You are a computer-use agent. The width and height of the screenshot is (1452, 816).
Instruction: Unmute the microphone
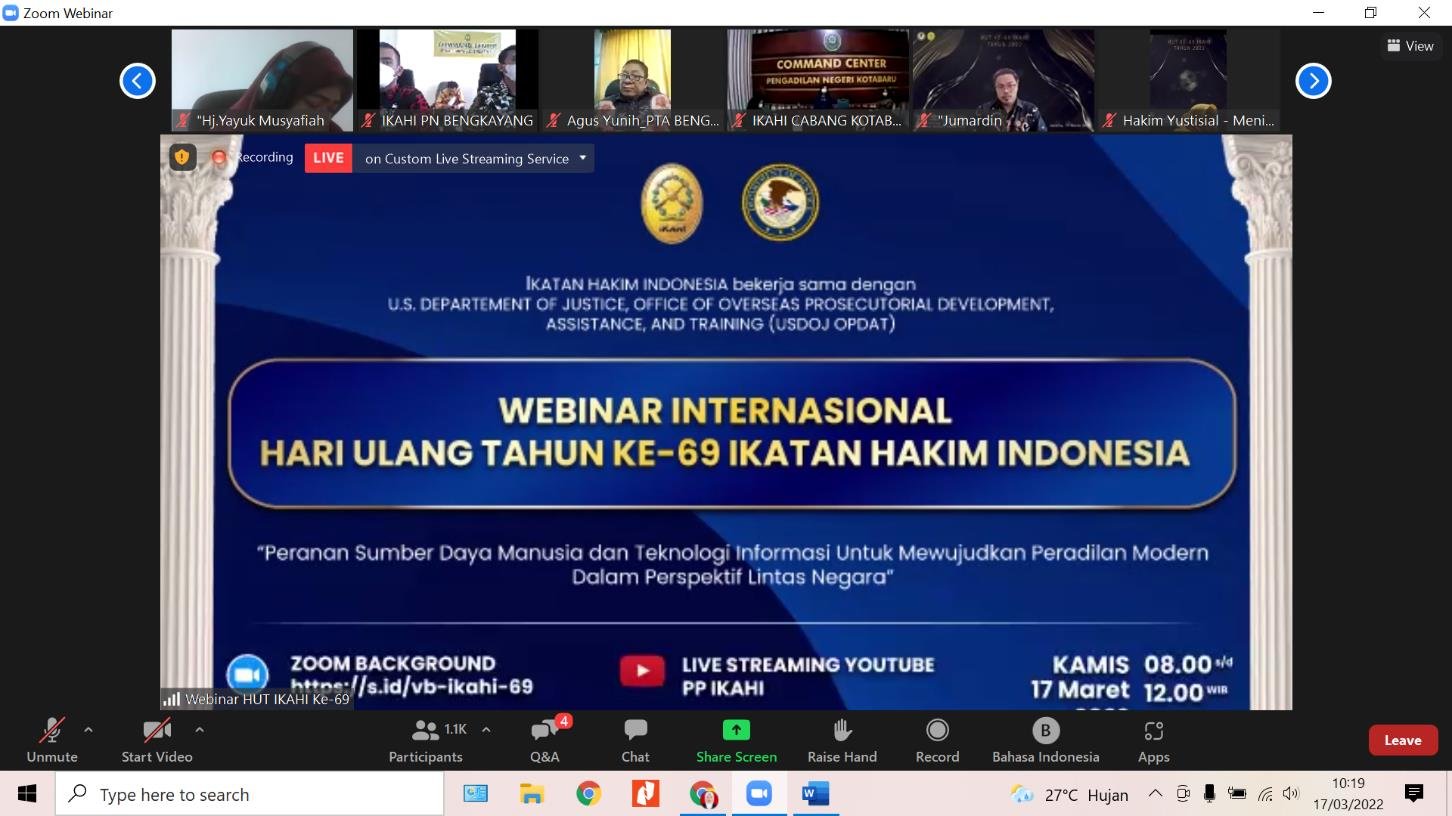click(x=52, y=741)
